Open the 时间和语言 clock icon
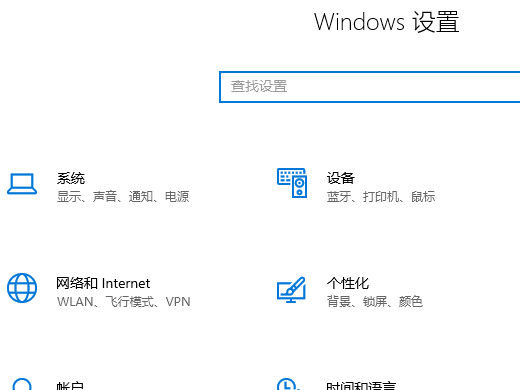Image resolution: width=520 pixels, height=390 pixels. click(x=288, y=384)
